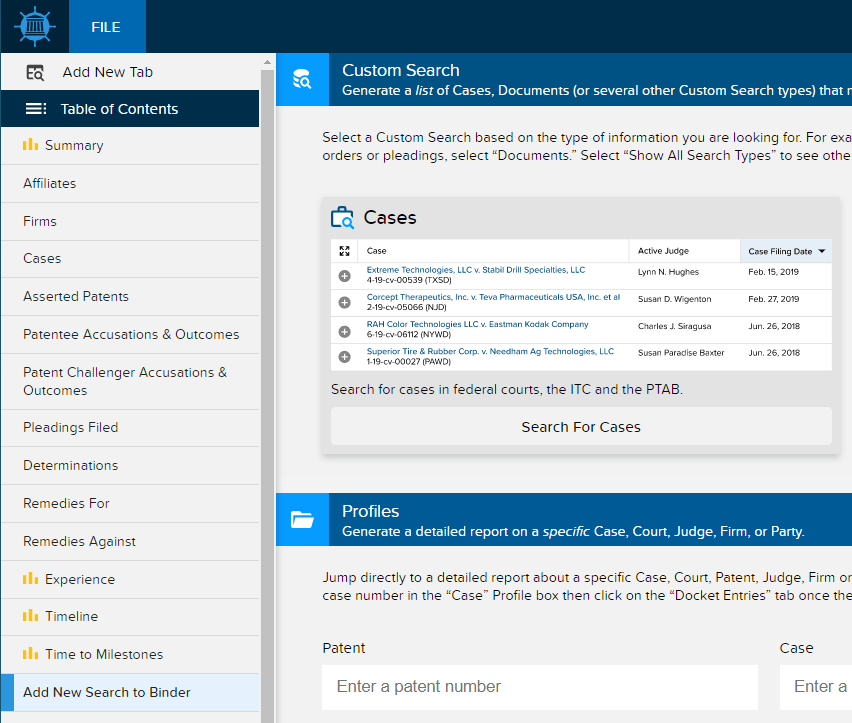The width and height of the screenshot is (852, 723).
Task: Click the Table of Contents list icon
Action: click(x=36, y=109)
